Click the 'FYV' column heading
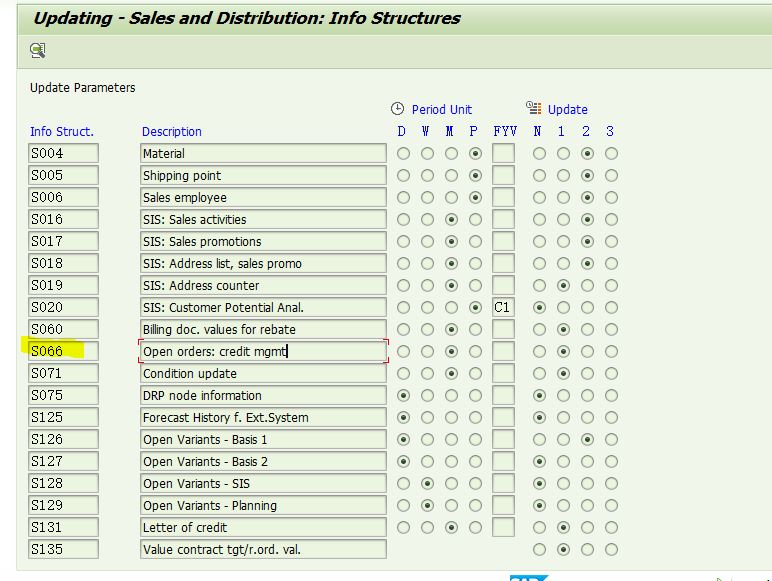The image size is (772, 581). pyautogui.click(x=505, y=131)
